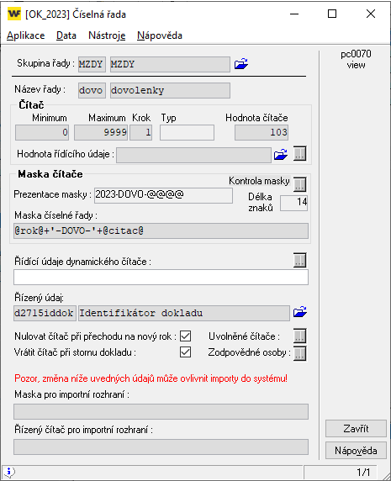Open folder lookup for Hodnota řídícího údaje
Image resolution: width=392 pixels, height=482 pixels.
tap(281, 155)
